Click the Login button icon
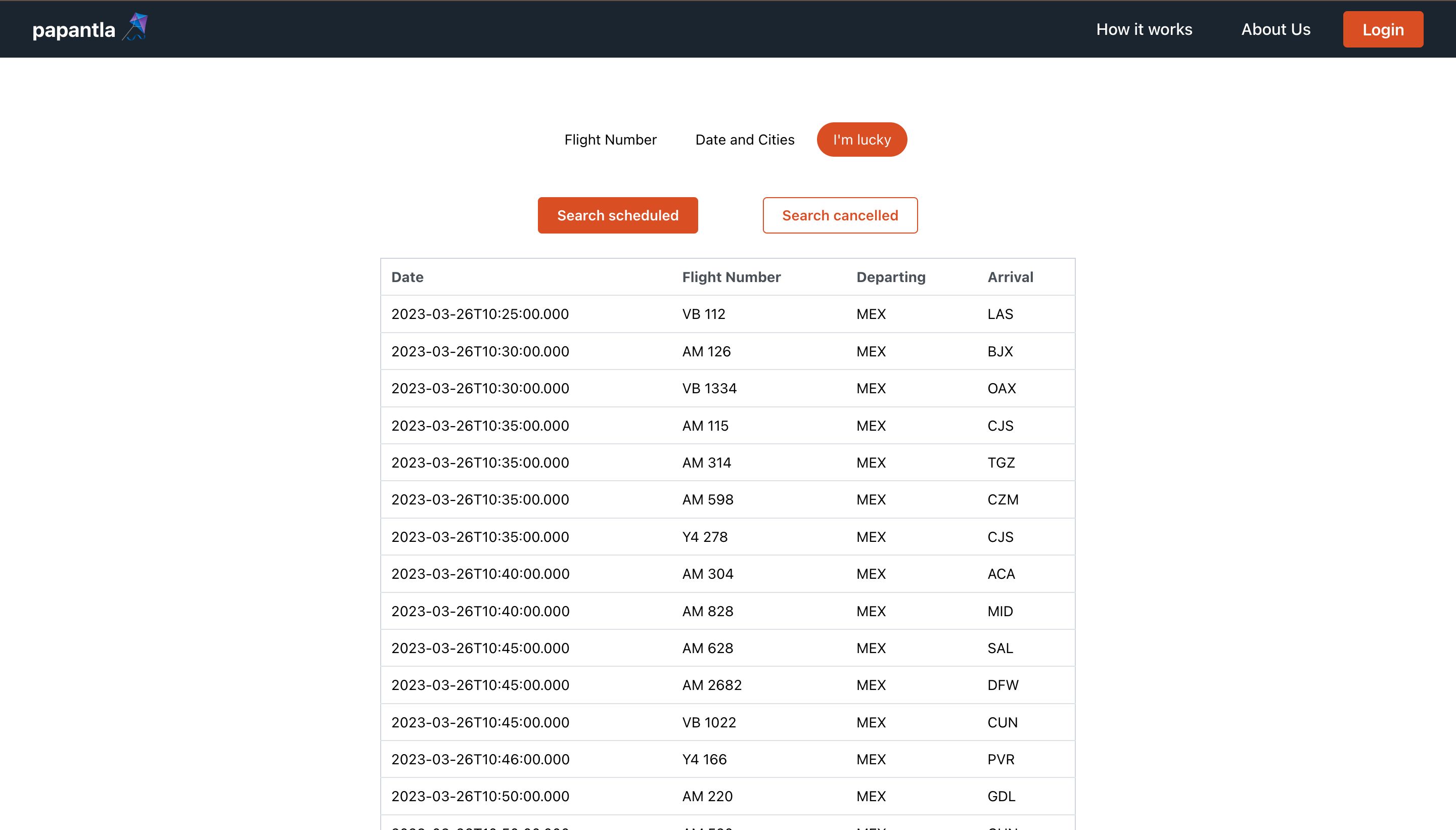 point(1383,29)
